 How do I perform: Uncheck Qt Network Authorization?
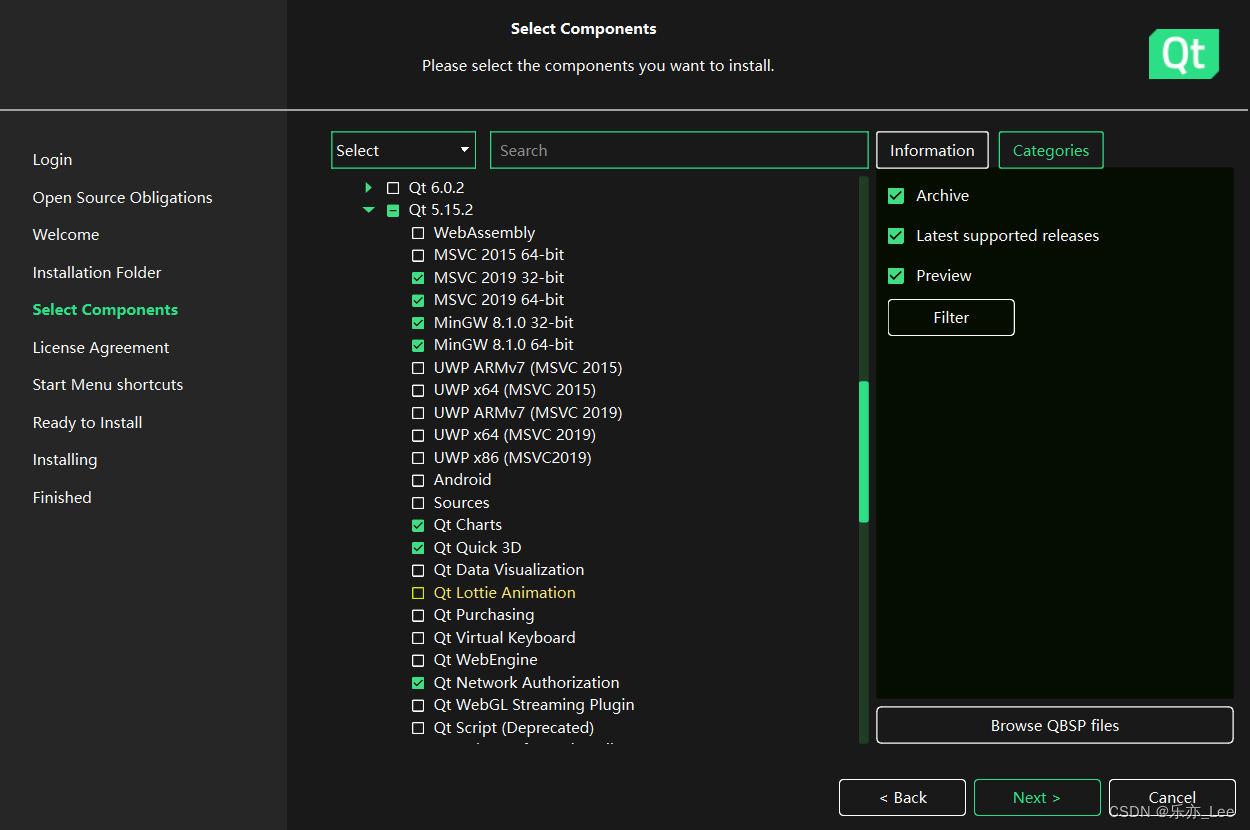pyautogui.click(x=418, y=683)
